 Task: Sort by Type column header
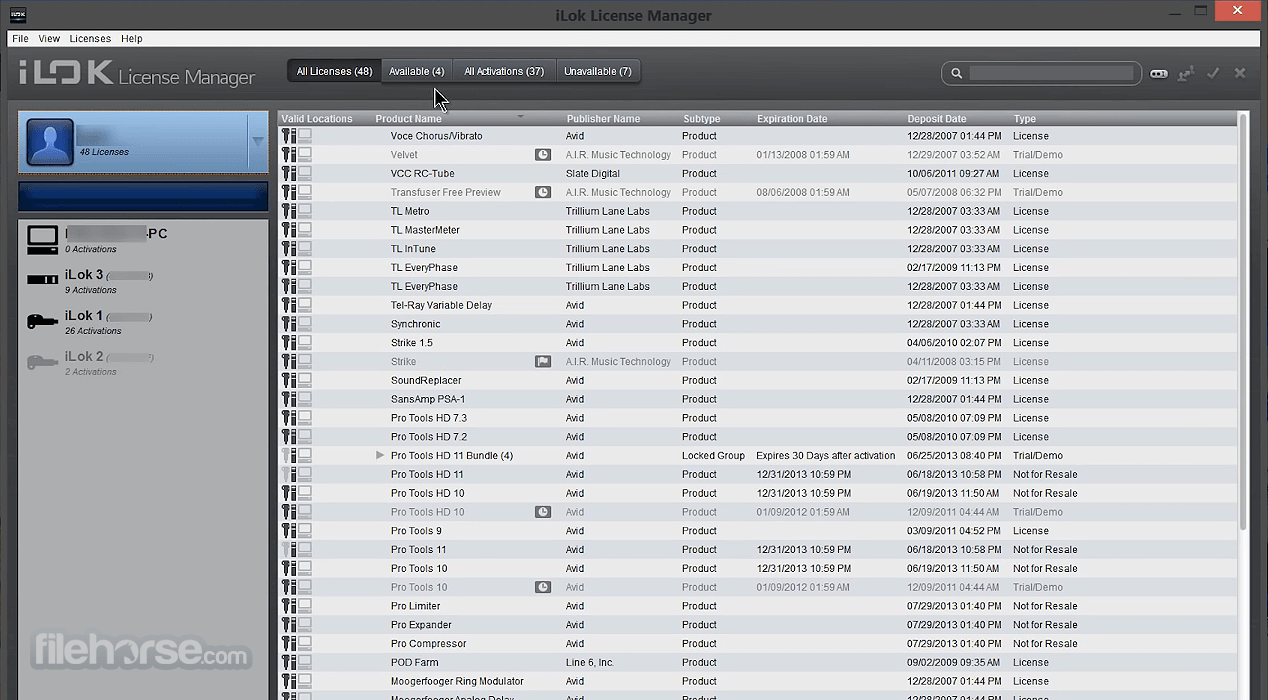pos(1024,119)
